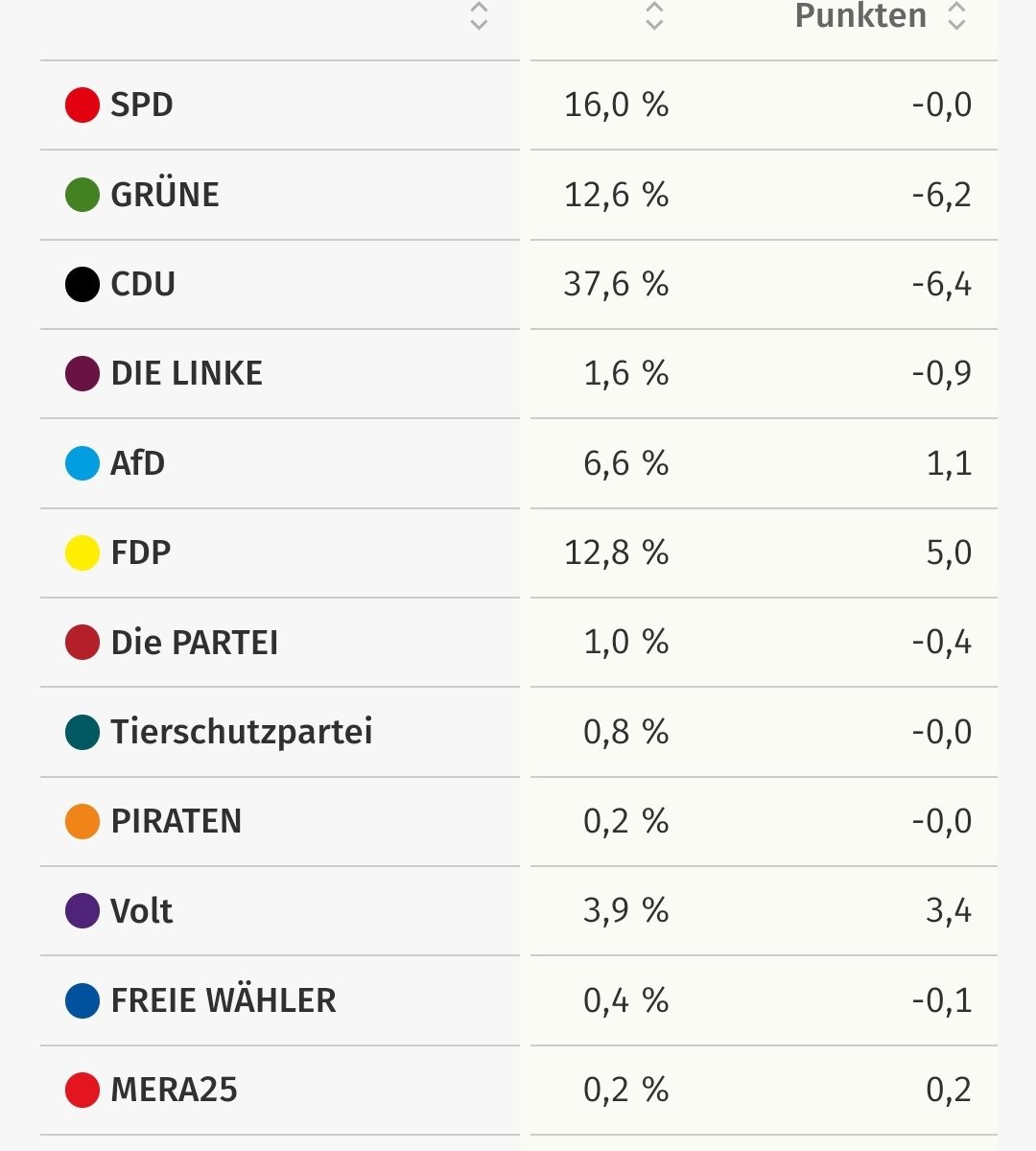Click the Punkten column header text
Image resolution: width=1036 pixels, height=1151 pixels.
tap(860, 16)
